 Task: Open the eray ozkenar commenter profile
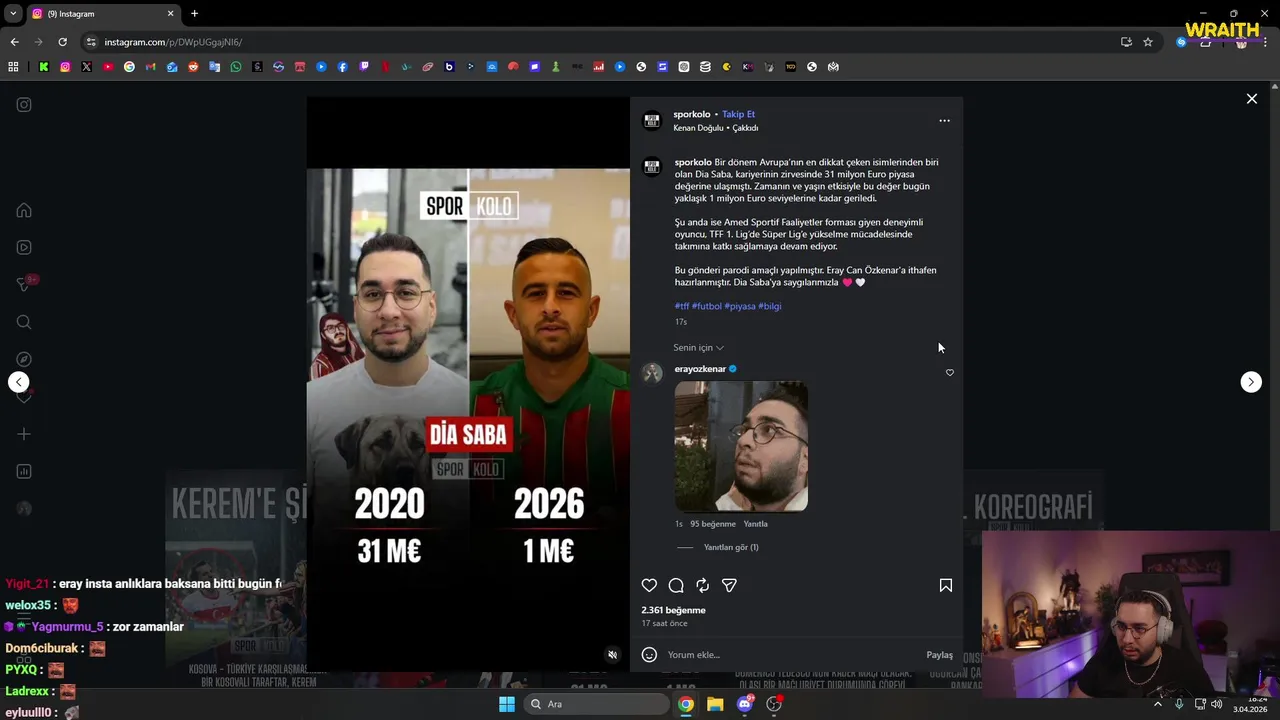pyautogui.click(x=700, y=369)
